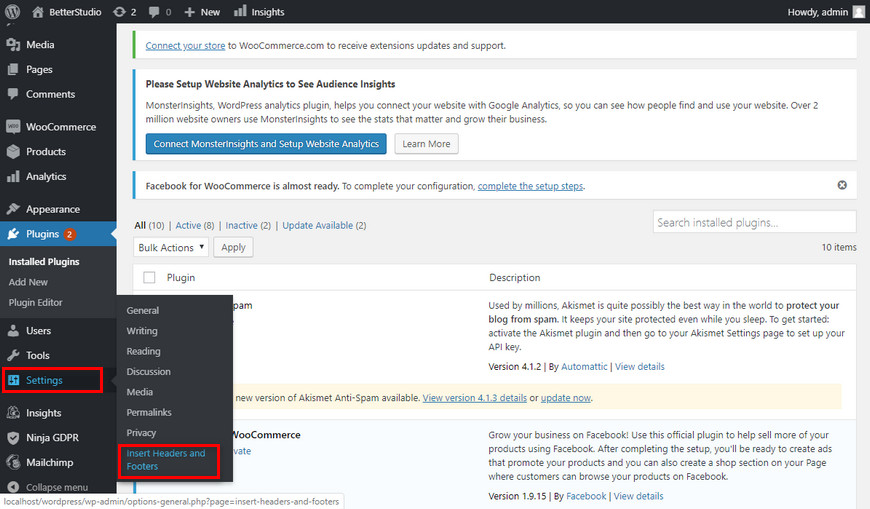Open the BetterStudio site home icon
Screen dimensions: 870x509
[38, 12]
